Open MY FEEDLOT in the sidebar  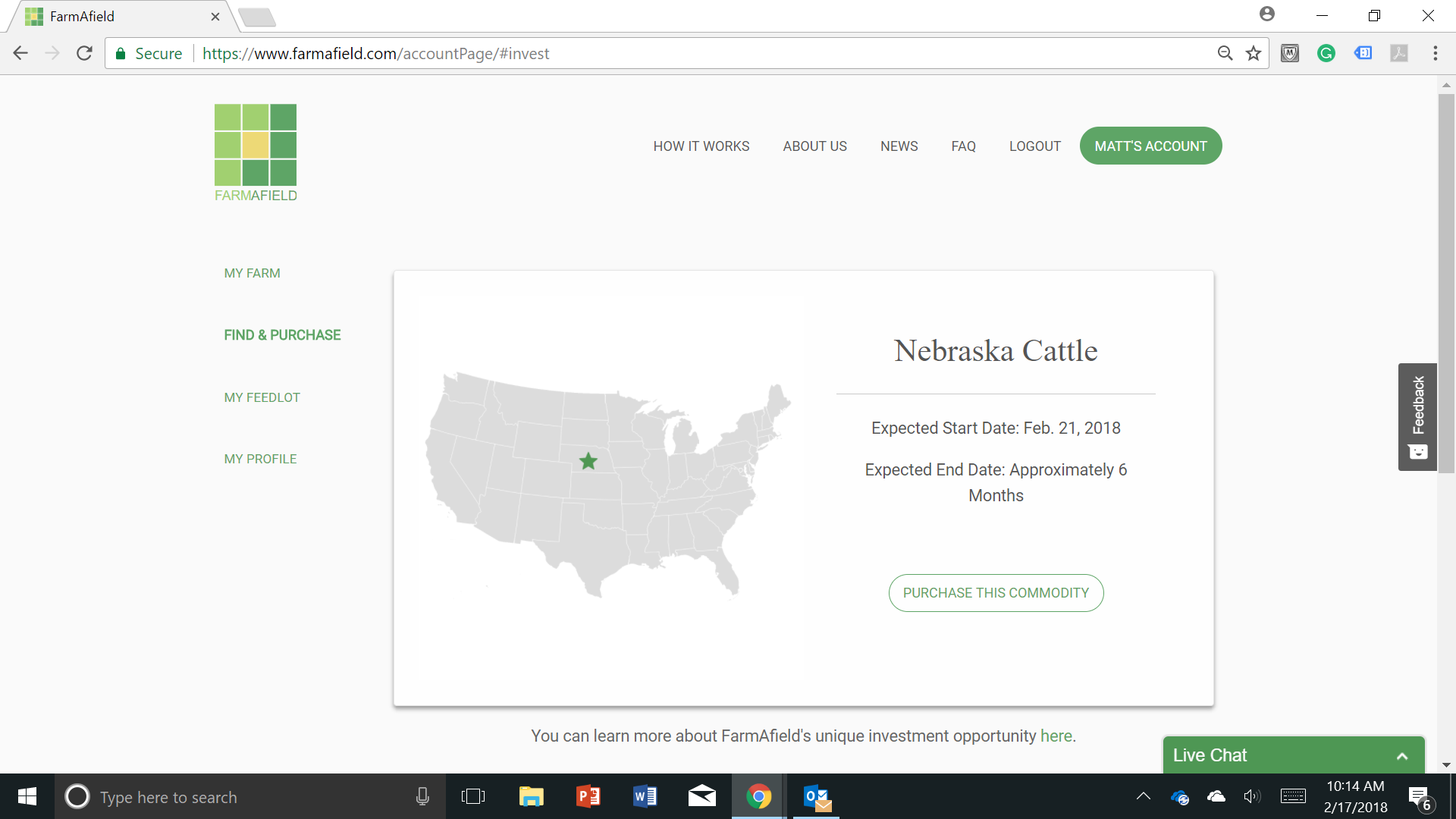[262, 397]
